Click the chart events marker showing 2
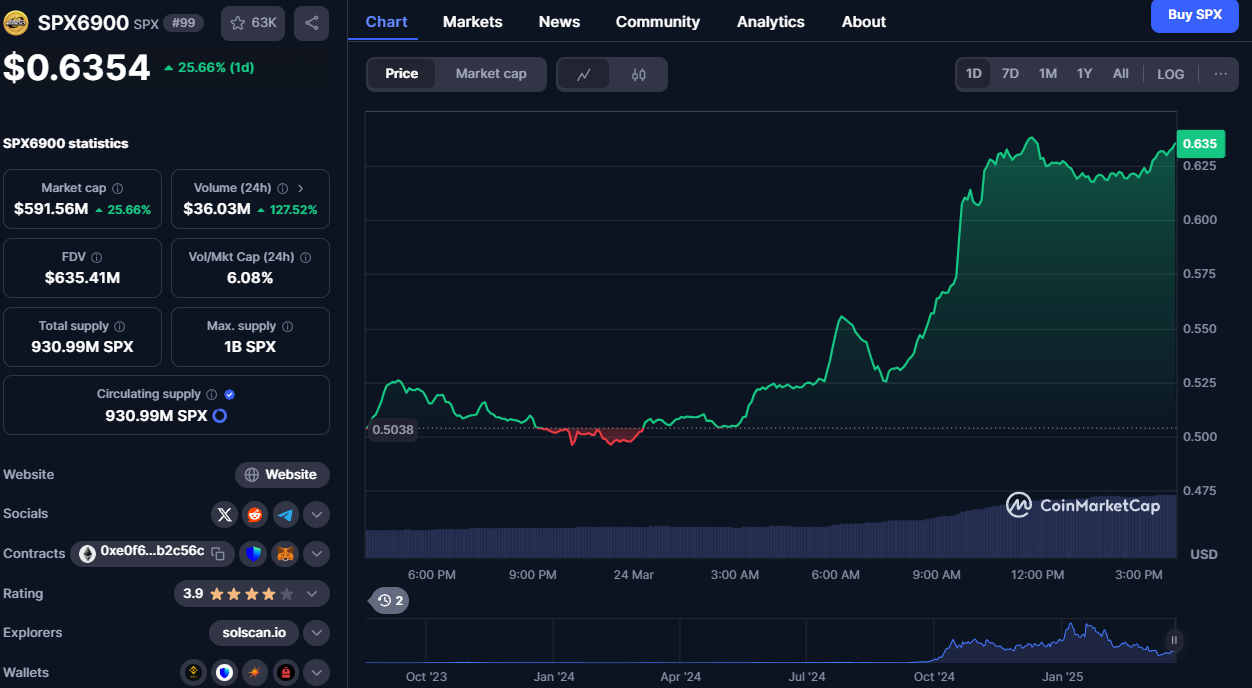 [x=389, y=601]
